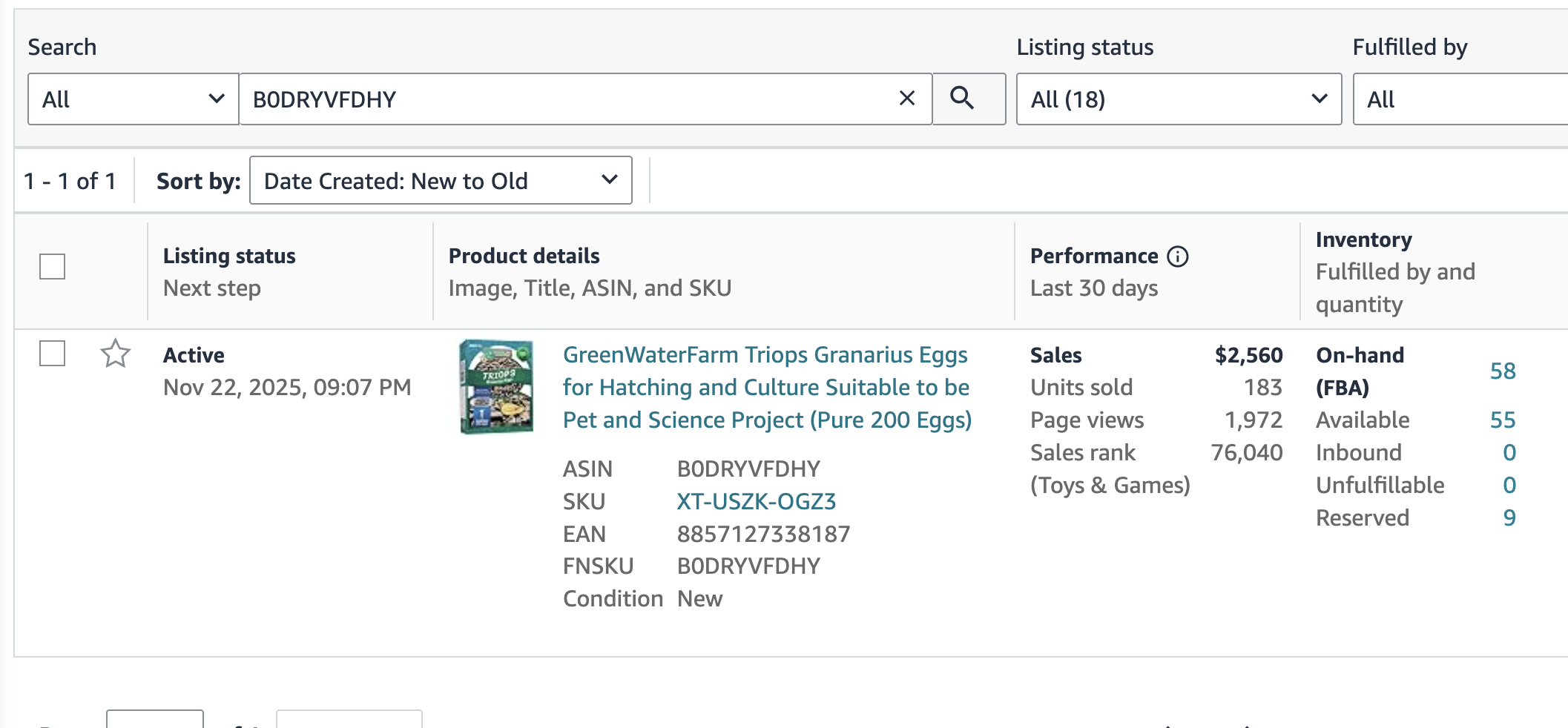Click Sales rank value 76,040
The image size is (1568, 728).
(1247, 452)
